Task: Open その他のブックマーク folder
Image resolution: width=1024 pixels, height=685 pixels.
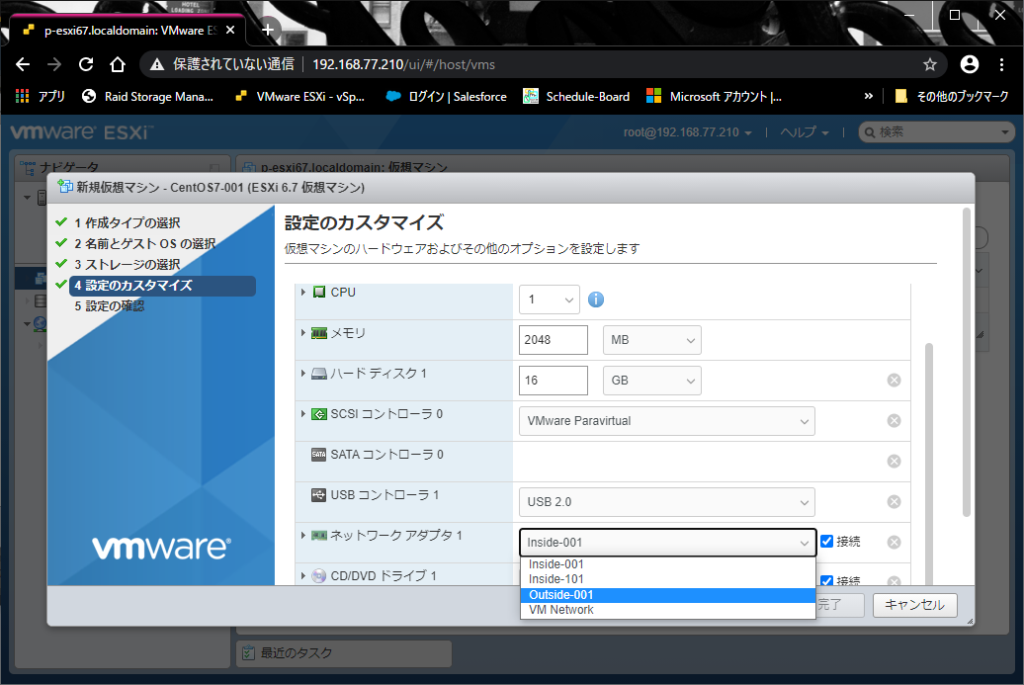Action: (952, 97)
